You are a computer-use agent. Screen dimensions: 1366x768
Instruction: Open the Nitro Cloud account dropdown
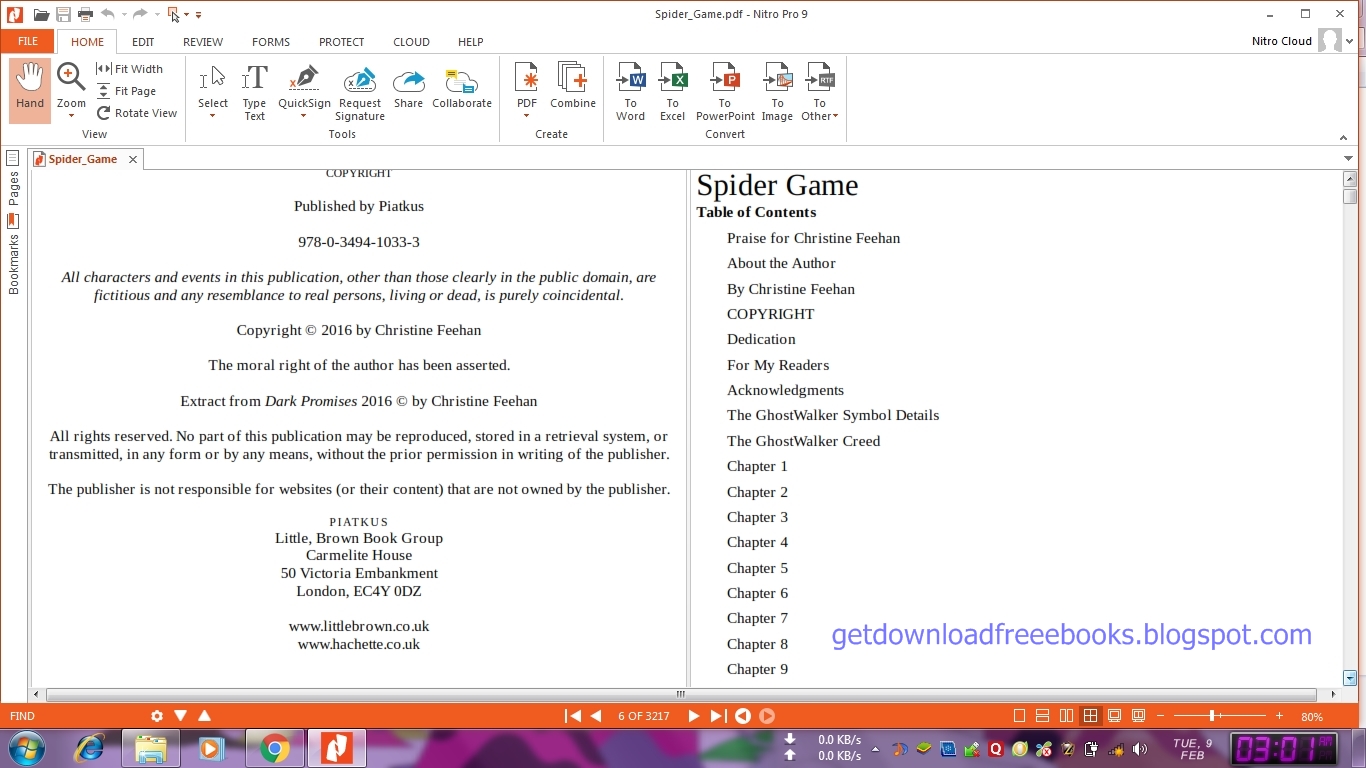pos(1350,42)
